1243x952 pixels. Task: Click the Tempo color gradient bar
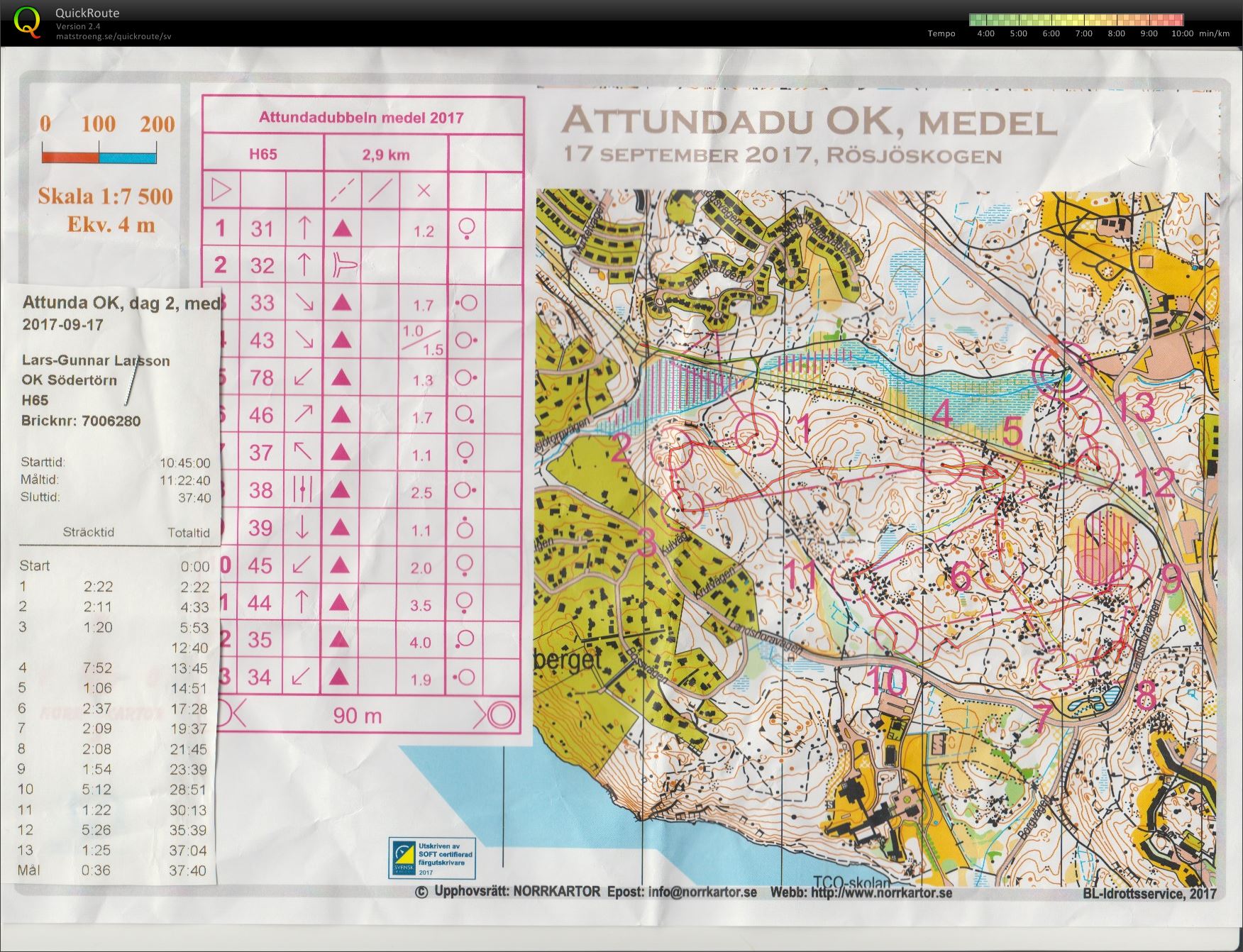[x=1076, y=20]
